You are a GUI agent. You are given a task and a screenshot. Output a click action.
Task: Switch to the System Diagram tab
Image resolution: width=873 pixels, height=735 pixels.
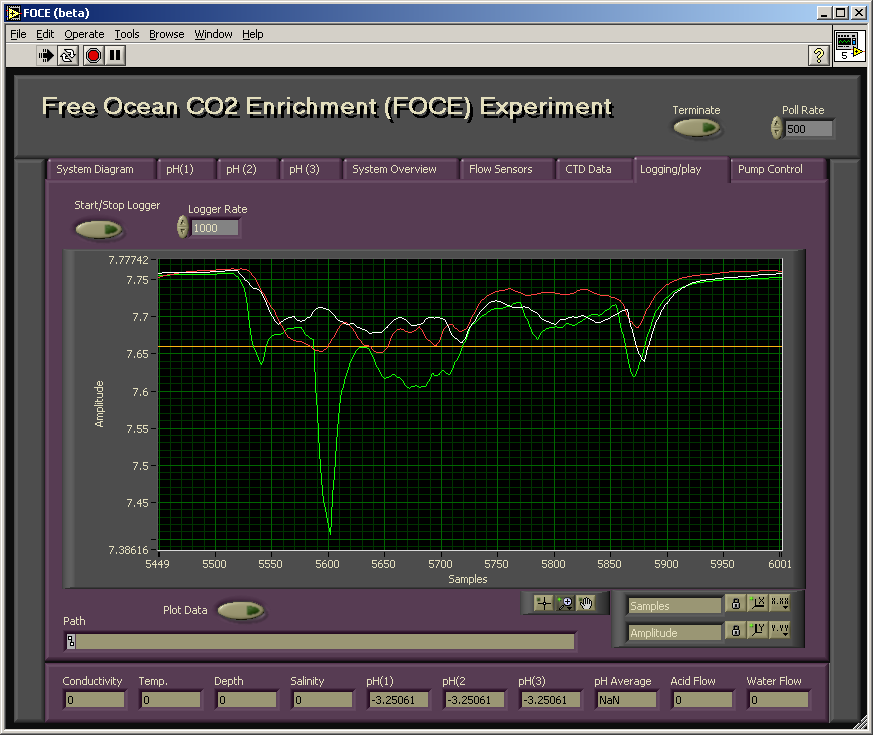click(x=100, y=169)
